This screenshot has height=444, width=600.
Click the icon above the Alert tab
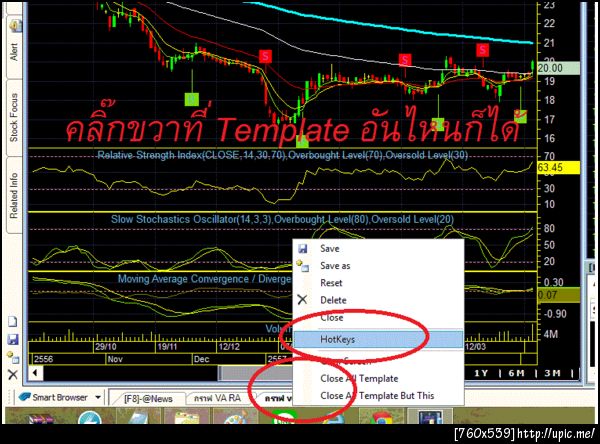coord(15,26)
